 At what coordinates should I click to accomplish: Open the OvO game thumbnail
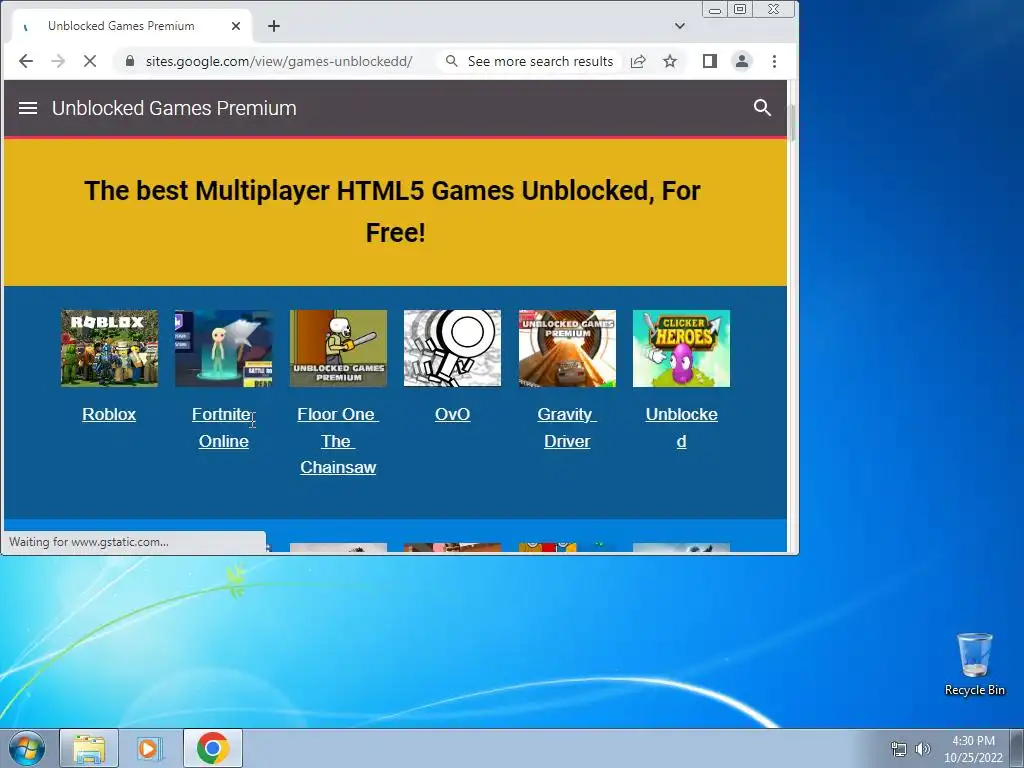pos(453,348)
